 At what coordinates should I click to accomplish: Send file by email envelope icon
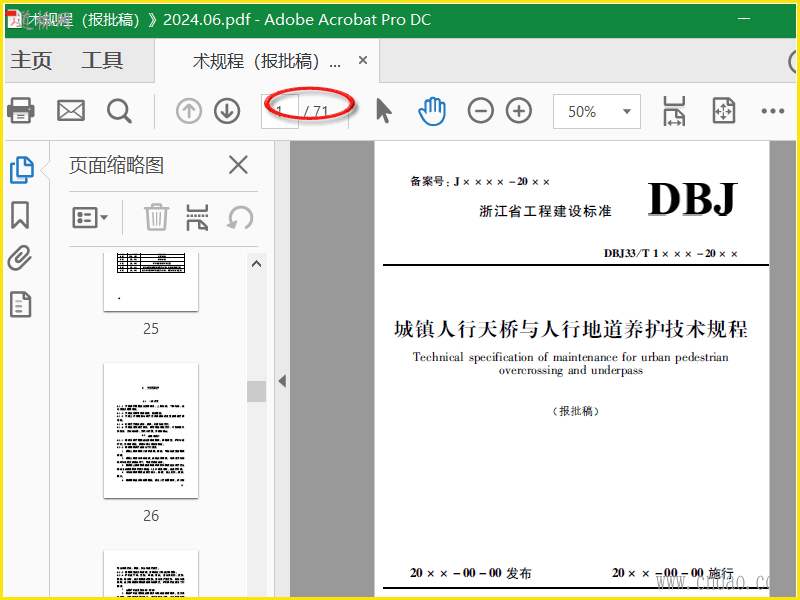[x=70, y=111]
